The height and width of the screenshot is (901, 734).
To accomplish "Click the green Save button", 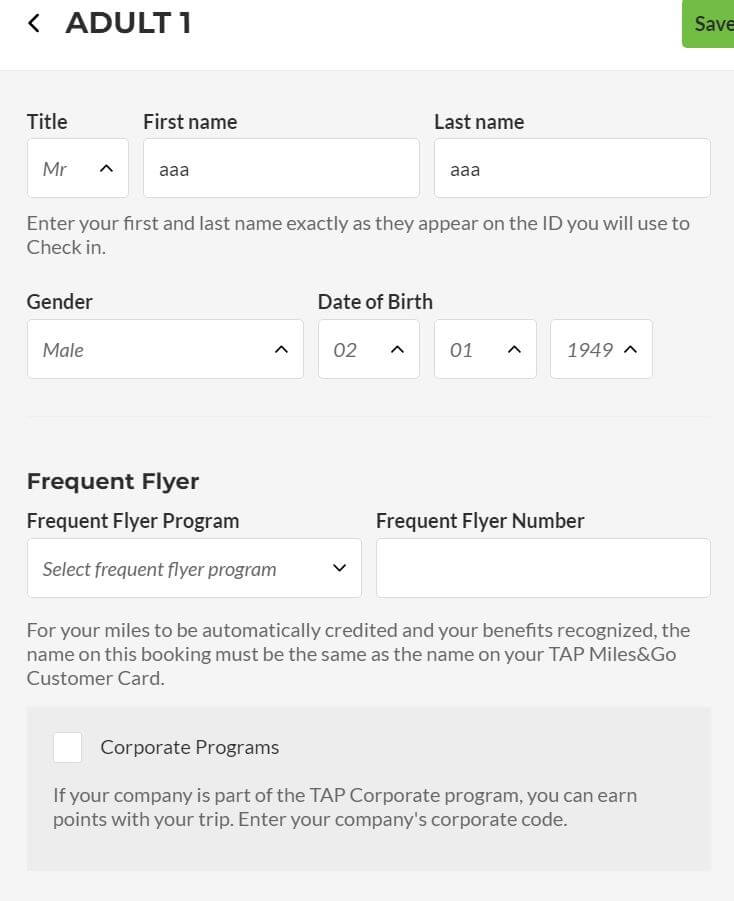I will click(x=708, y=24).
